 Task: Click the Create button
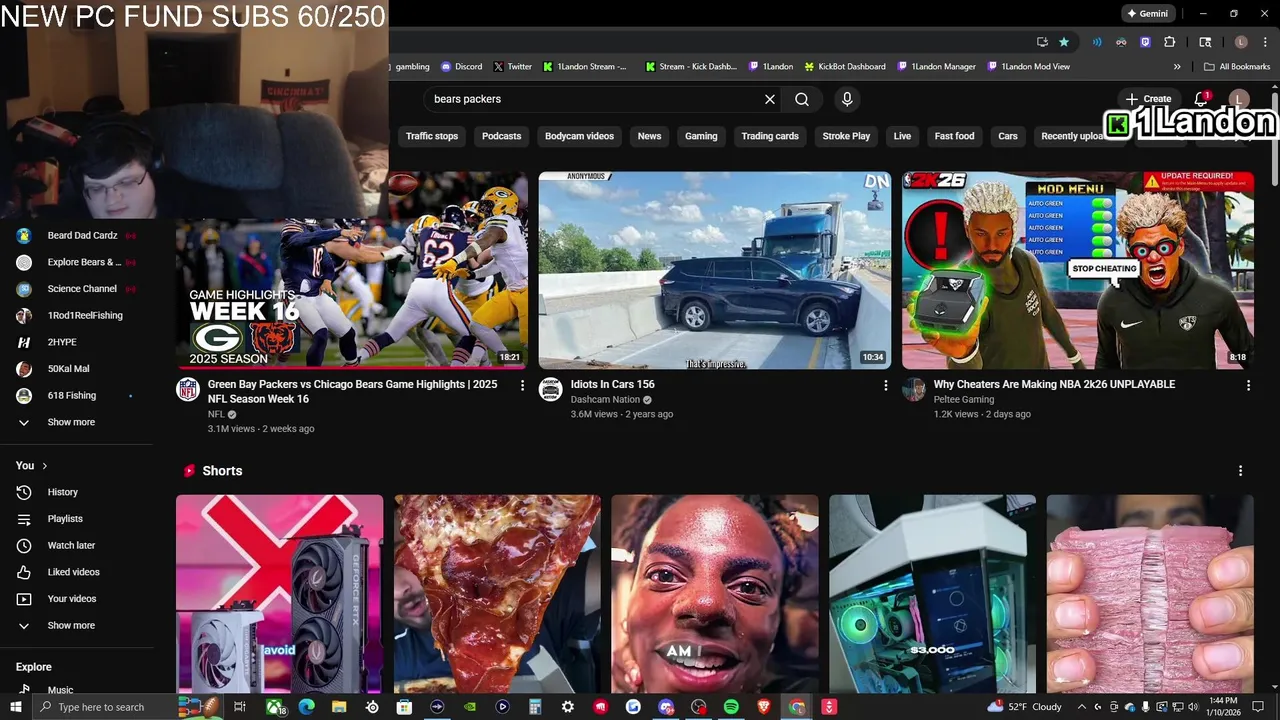[x=1148, y=99]
